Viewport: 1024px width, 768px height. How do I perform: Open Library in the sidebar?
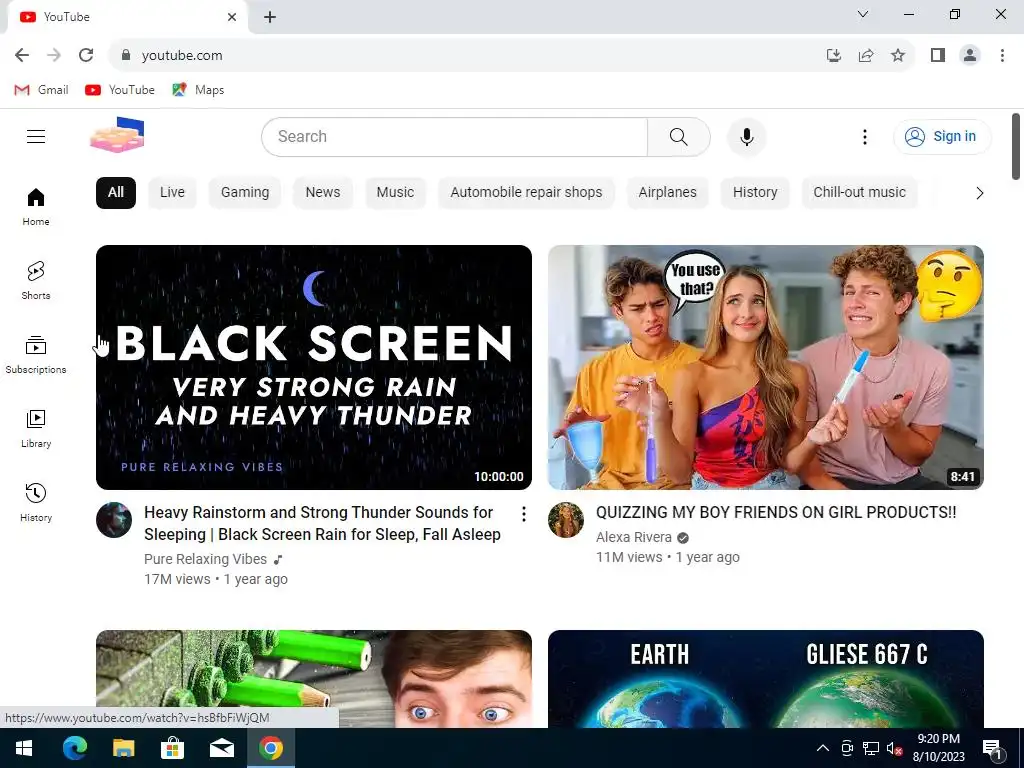point(36,429)
